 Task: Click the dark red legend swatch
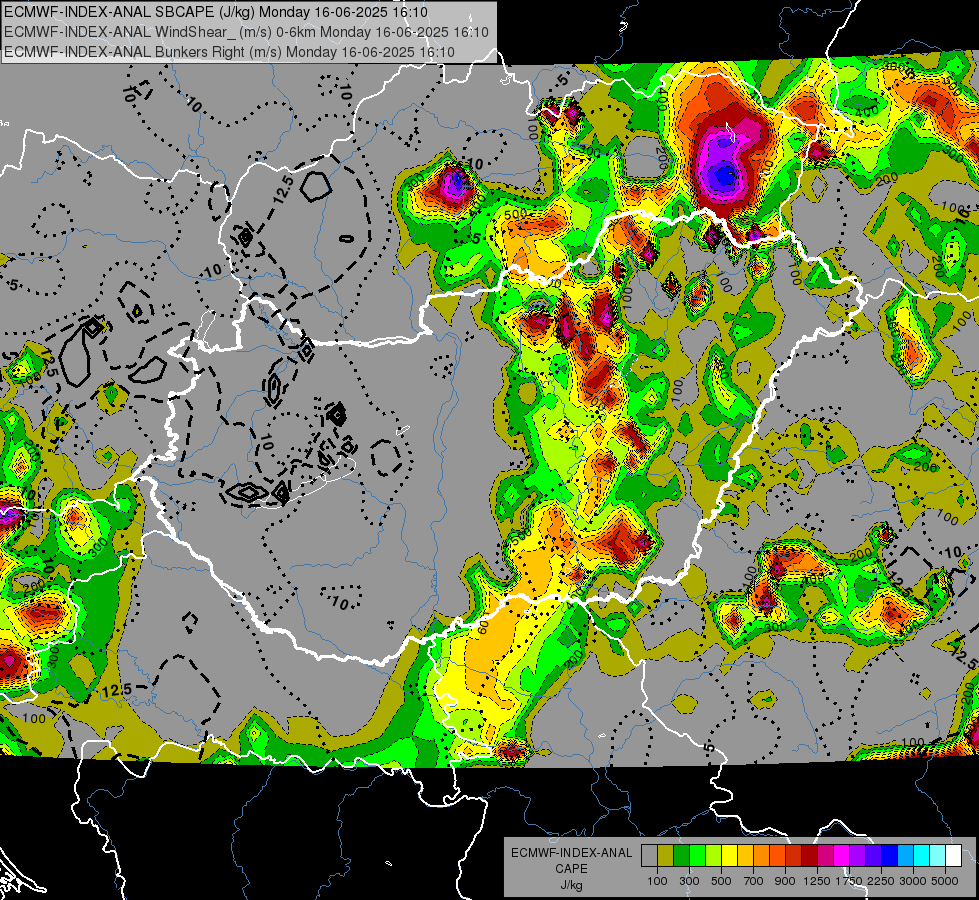pyautogui.click(x=809, y=856)
